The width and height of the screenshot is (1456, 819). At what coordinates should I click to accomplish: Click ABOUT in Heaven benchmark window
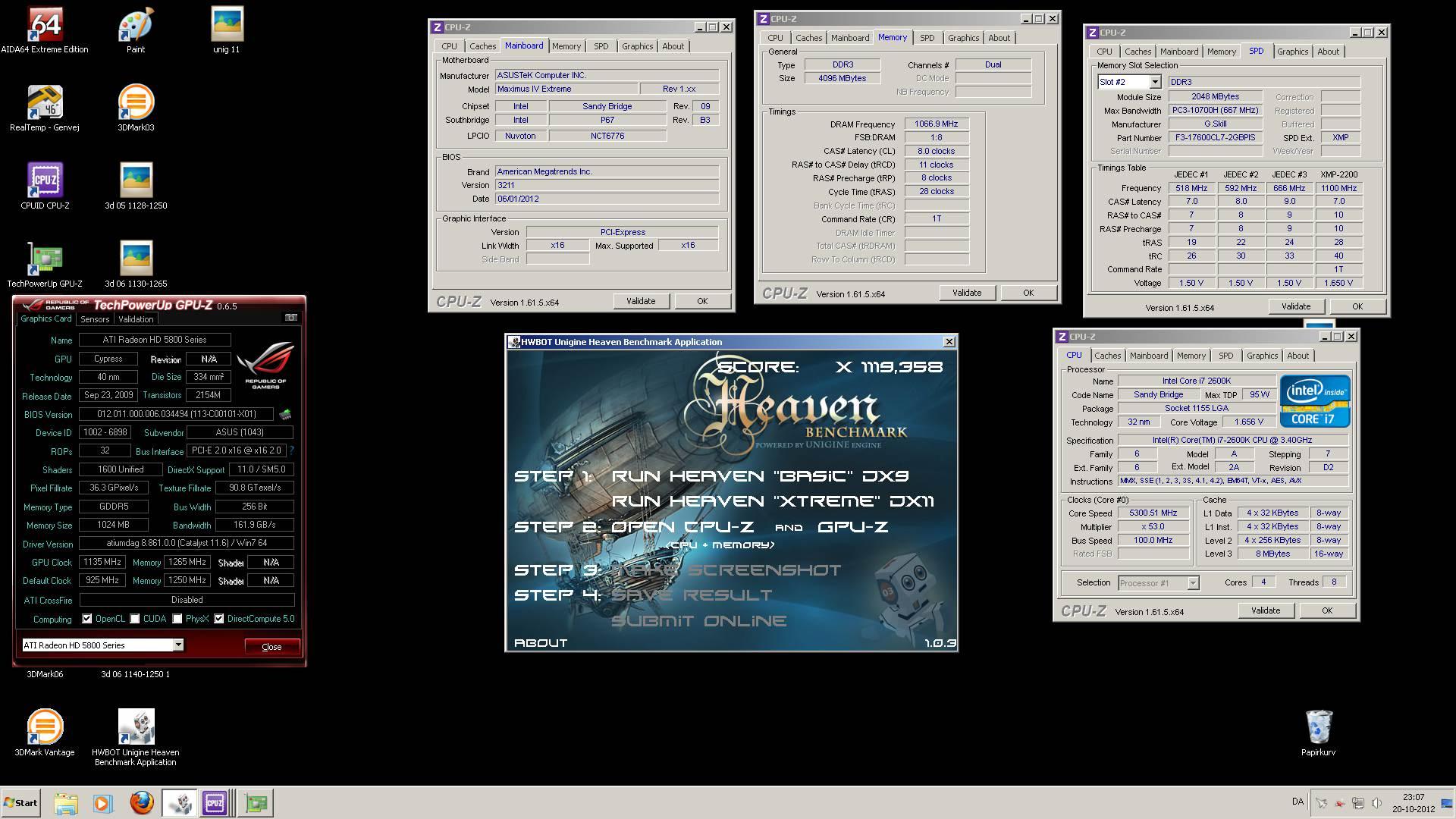(541, 643)
